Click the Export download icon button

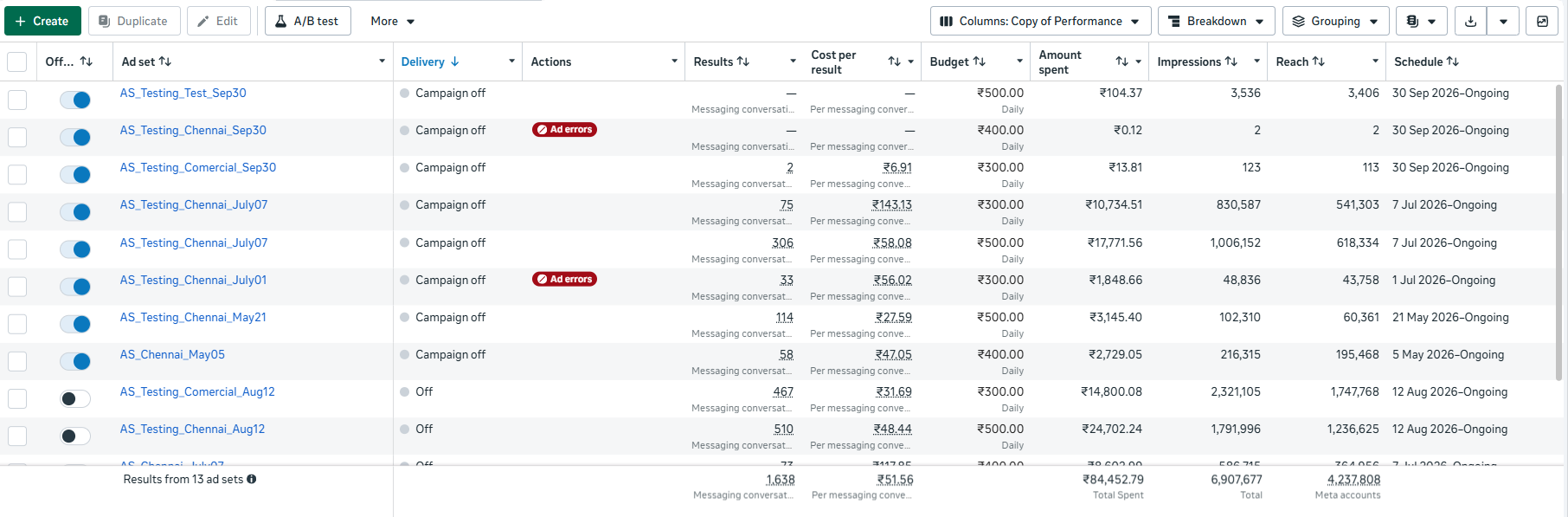pyautogui.click(x=1470, y=21)
